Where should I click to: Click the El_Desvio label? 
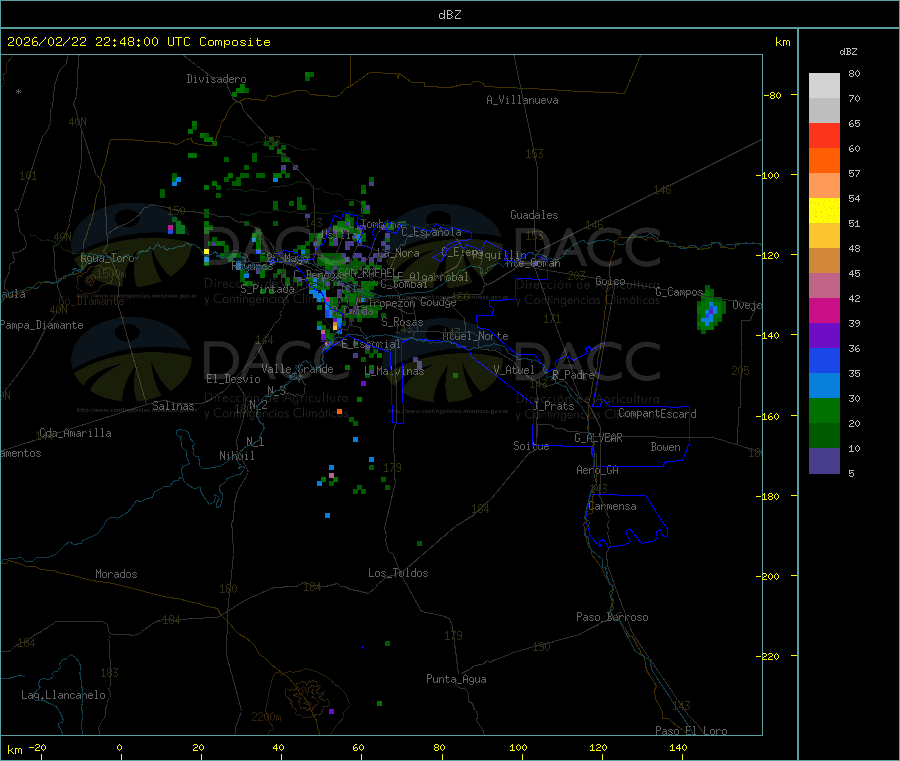tap(234, 379)
